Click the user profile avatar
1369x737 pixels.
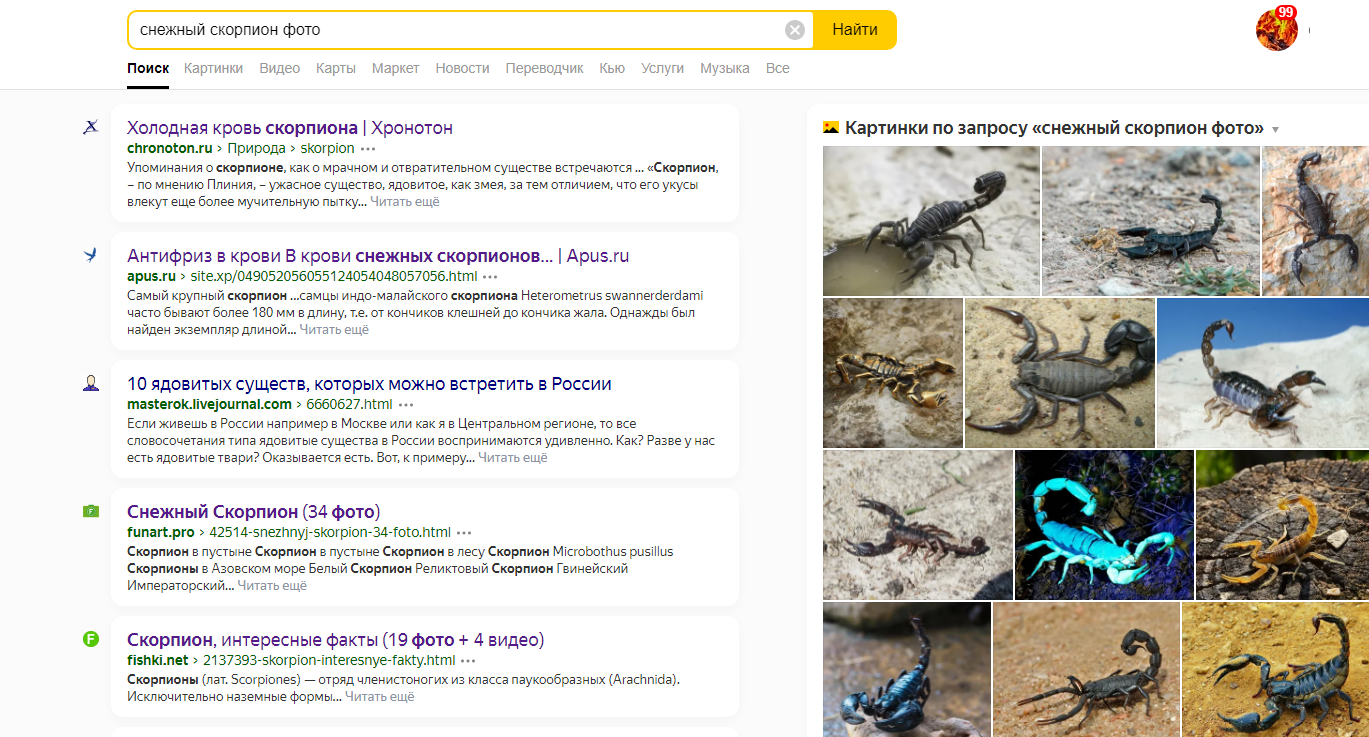point(1276,30)
